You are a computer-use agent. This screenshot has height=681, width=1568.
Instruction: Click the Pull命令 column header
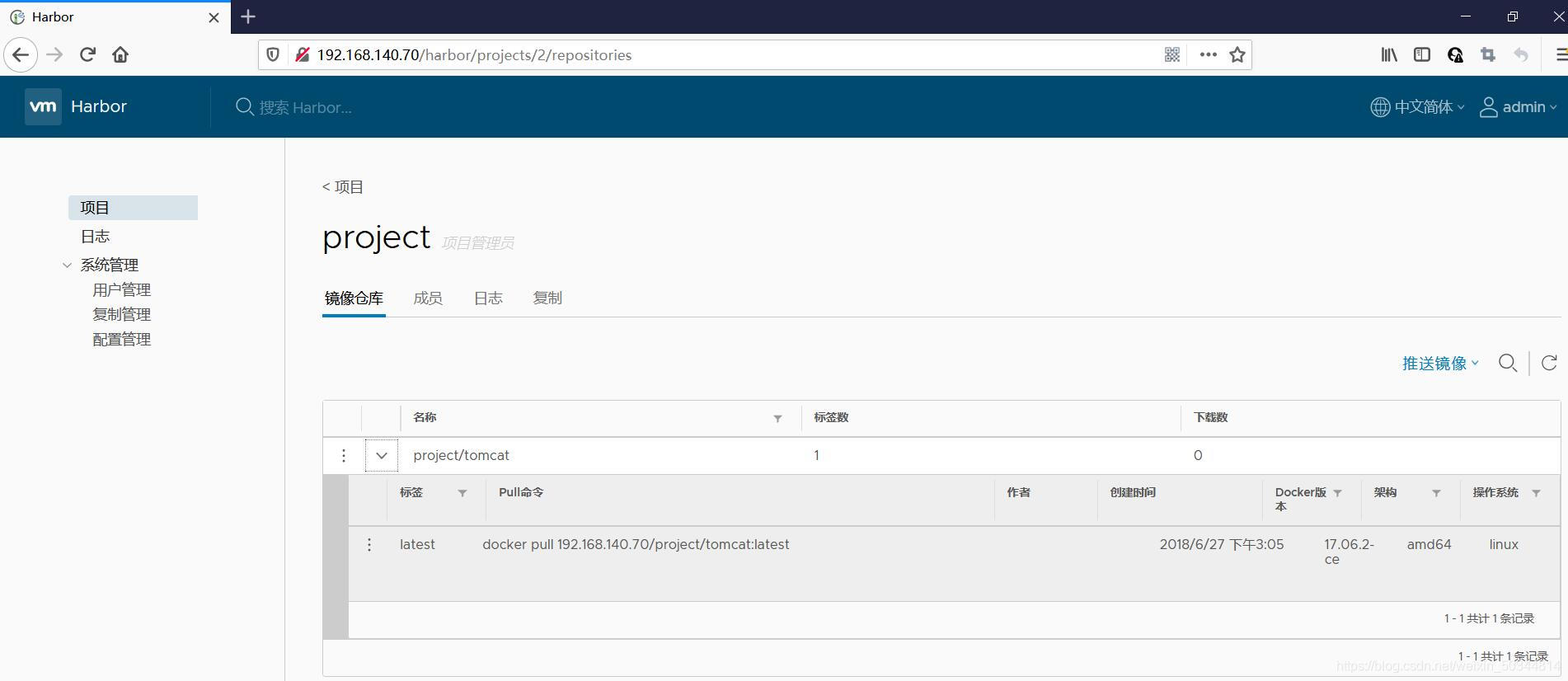521,492
